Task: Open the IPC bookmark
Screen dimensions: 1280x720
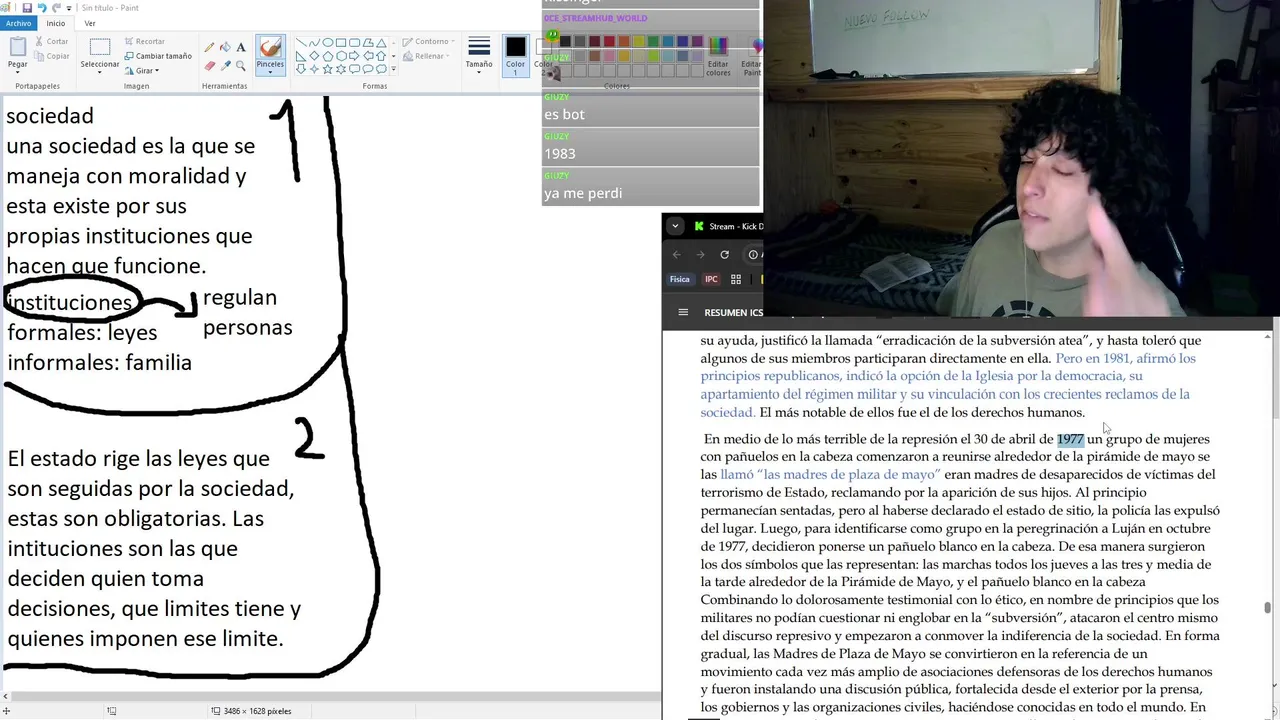Action: pyautogui.click(x=711, y=279)
